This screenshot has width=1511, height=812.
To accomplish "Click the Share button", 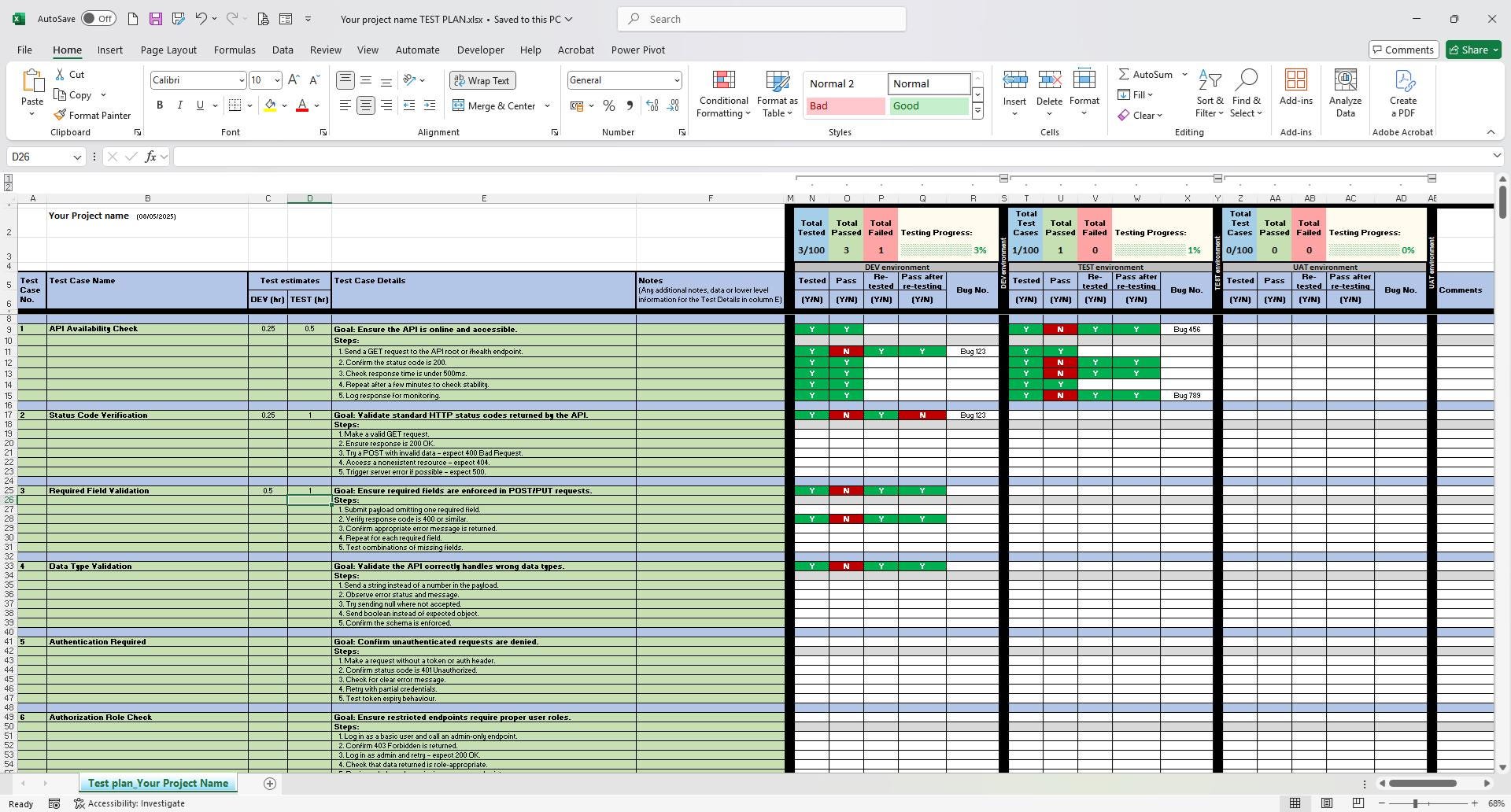I will click(x=1473, y=50).
